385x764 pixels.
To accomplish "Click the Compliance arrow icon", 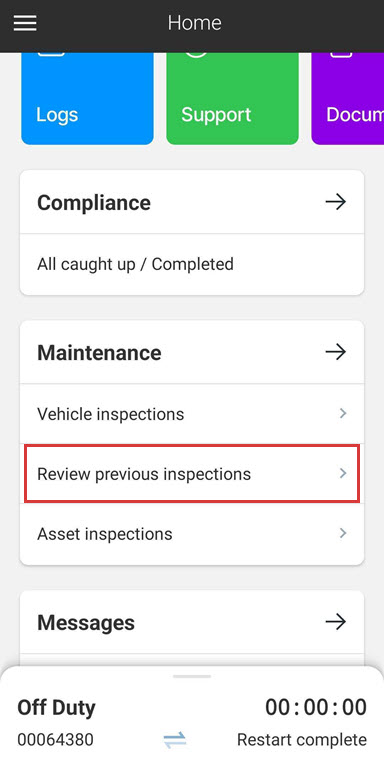I will [x=336, y=202].
